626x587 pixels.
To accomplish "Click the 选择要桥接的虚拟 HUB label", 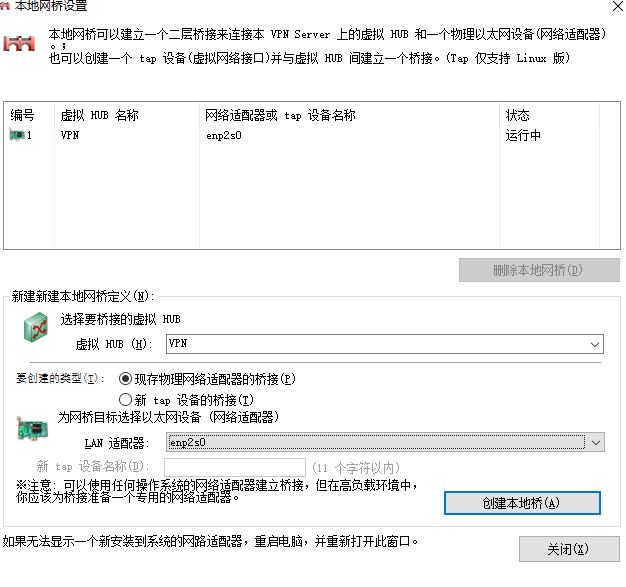I will click(120, 319).
